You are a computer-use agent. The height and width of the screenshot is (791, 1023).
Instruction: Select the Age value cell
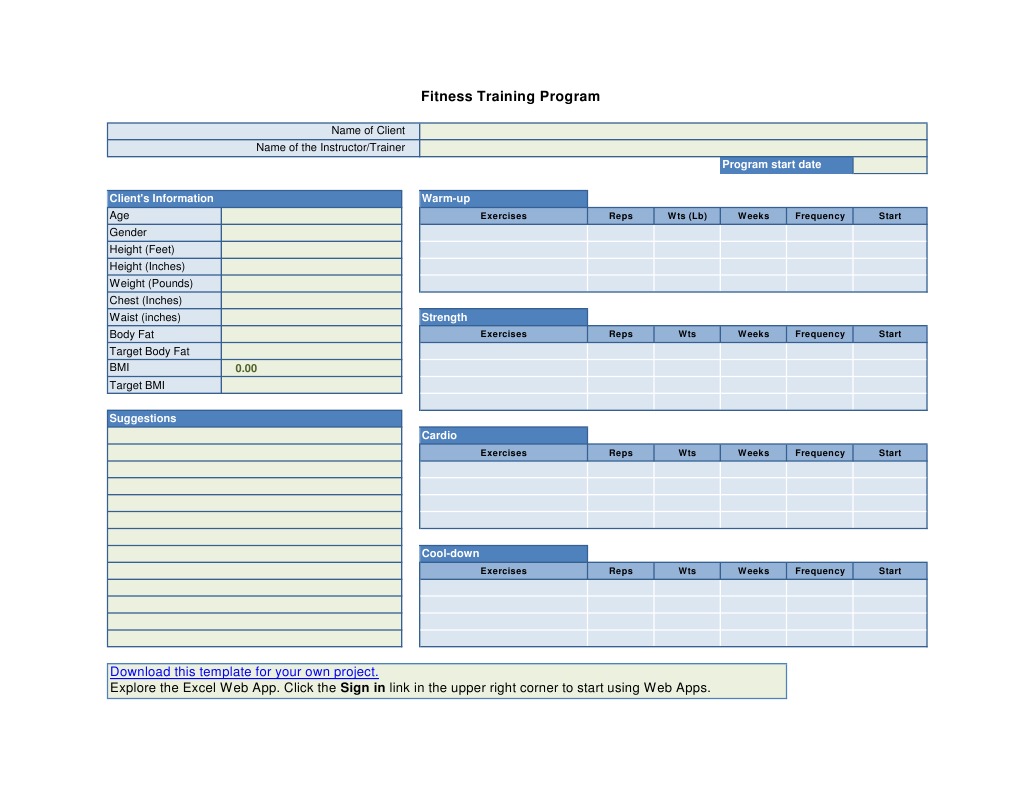click(x=311, y=215)
